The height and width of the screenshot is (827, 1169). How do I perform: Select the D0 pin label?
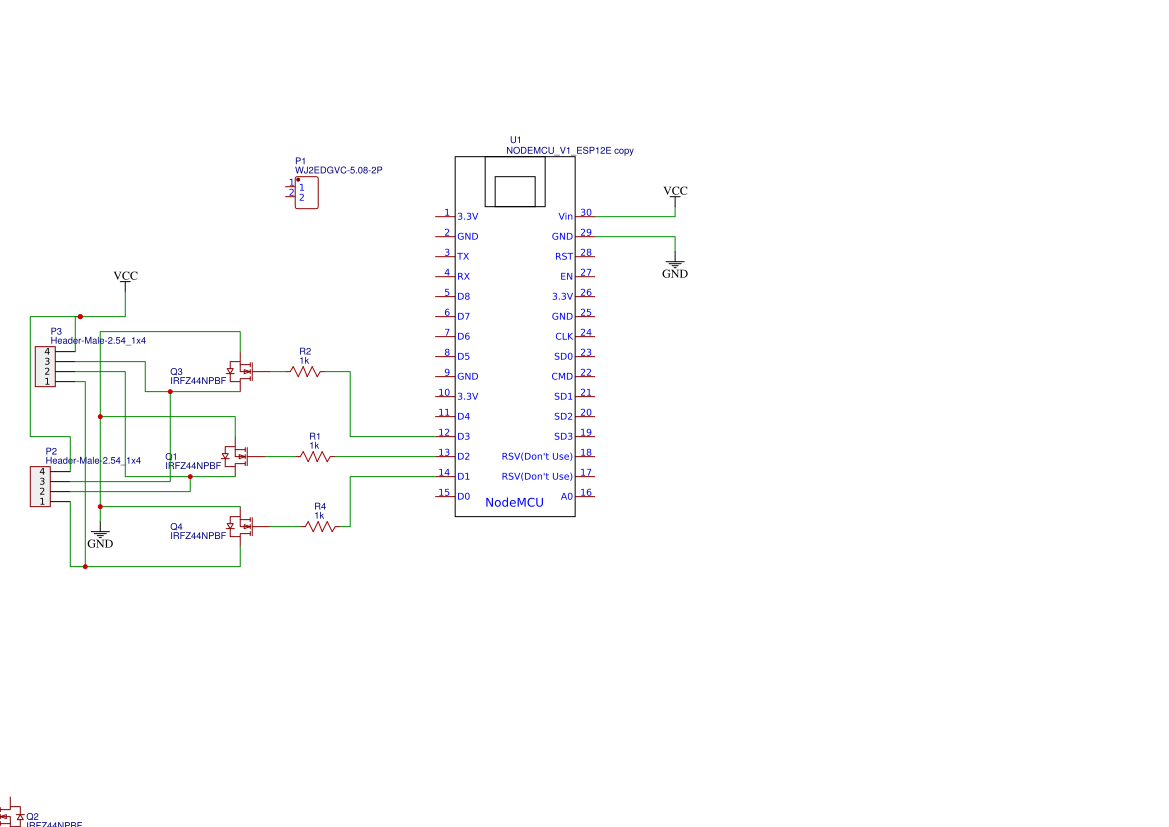[x=464, y=497]
